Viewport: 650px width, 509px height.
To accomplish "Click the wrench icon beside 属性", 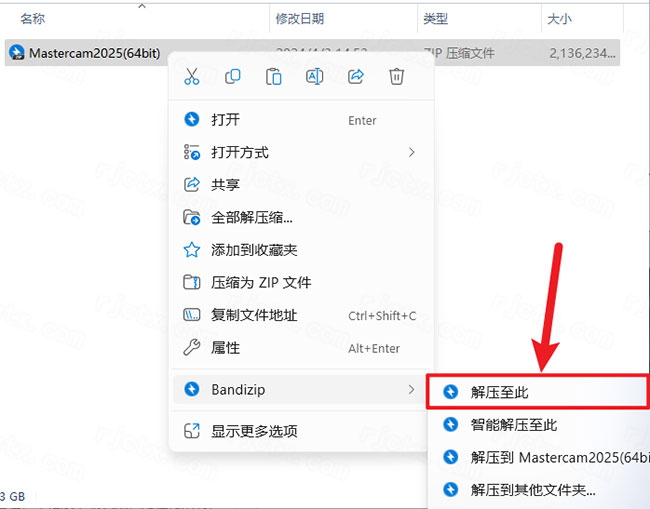I will (x=192, y=348).
